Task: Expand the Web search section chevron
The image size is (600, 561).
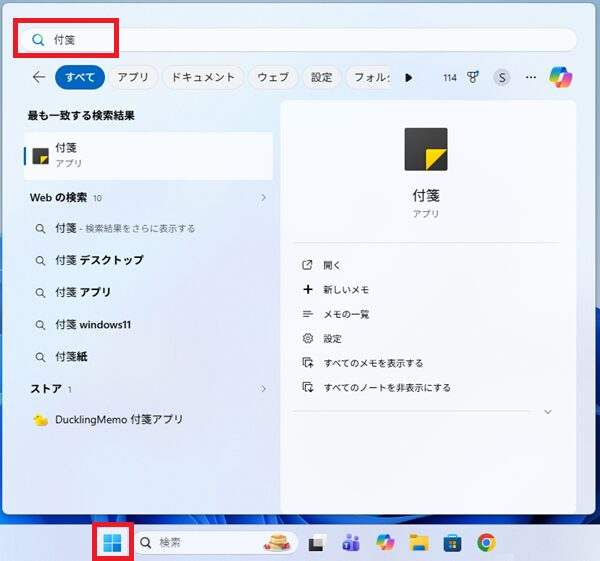Action: pyautogui.click(x=264, y=198)
